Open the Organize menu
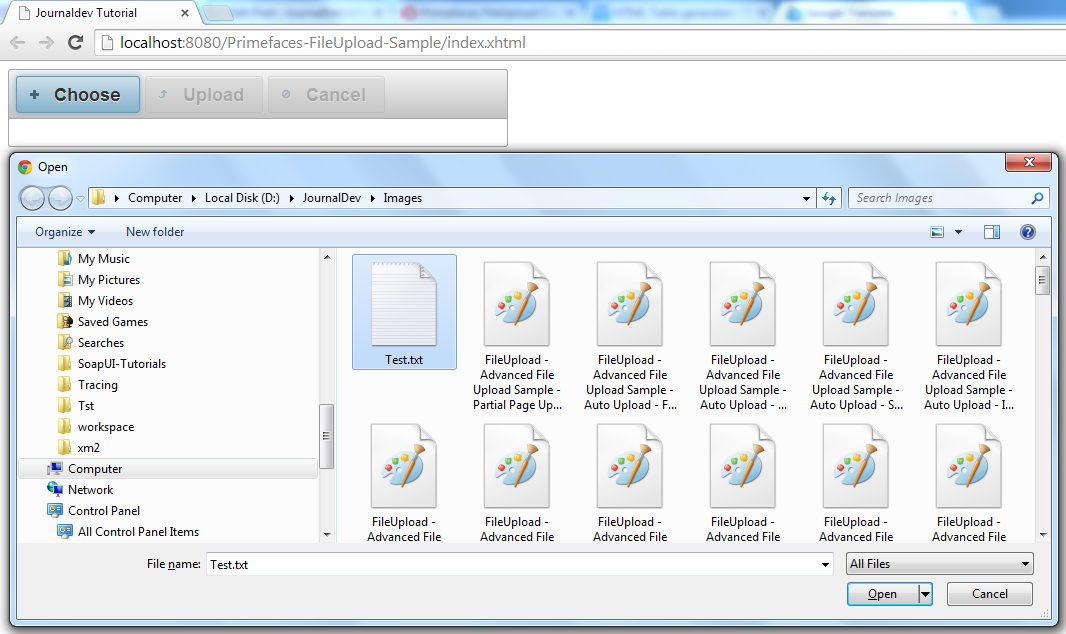 point(65,232)
